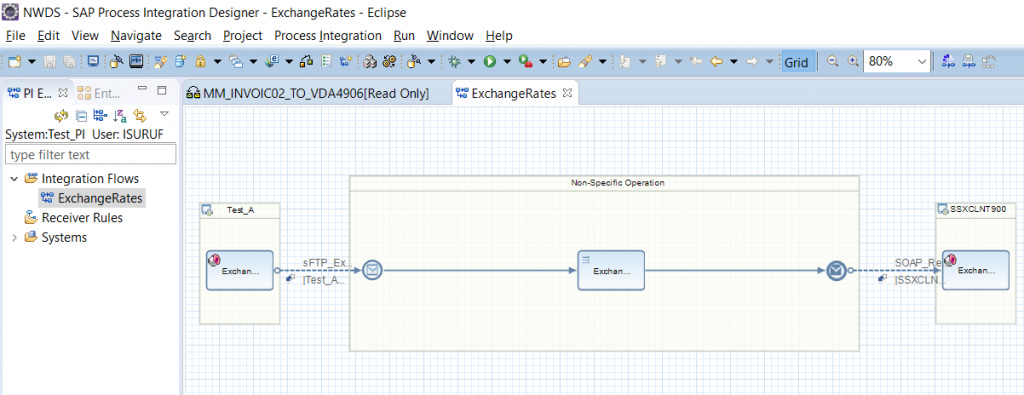The width and height of the screenshot is (1024, 395).
Task: Open the 80% zoom level combo box
Action: point(897,61)
